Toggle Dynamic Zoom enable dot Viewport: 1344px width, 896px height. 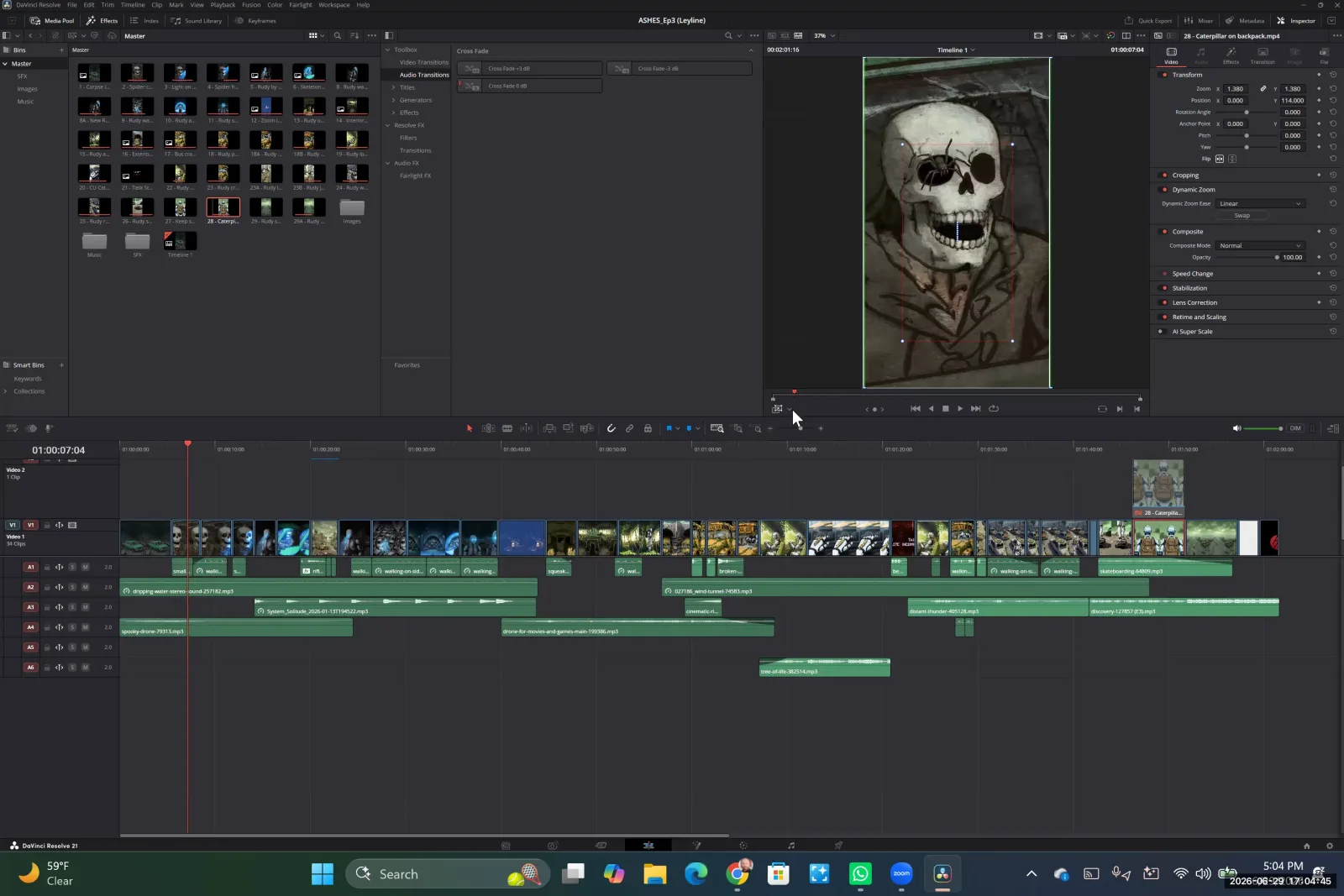click(x=1163, y=190)
